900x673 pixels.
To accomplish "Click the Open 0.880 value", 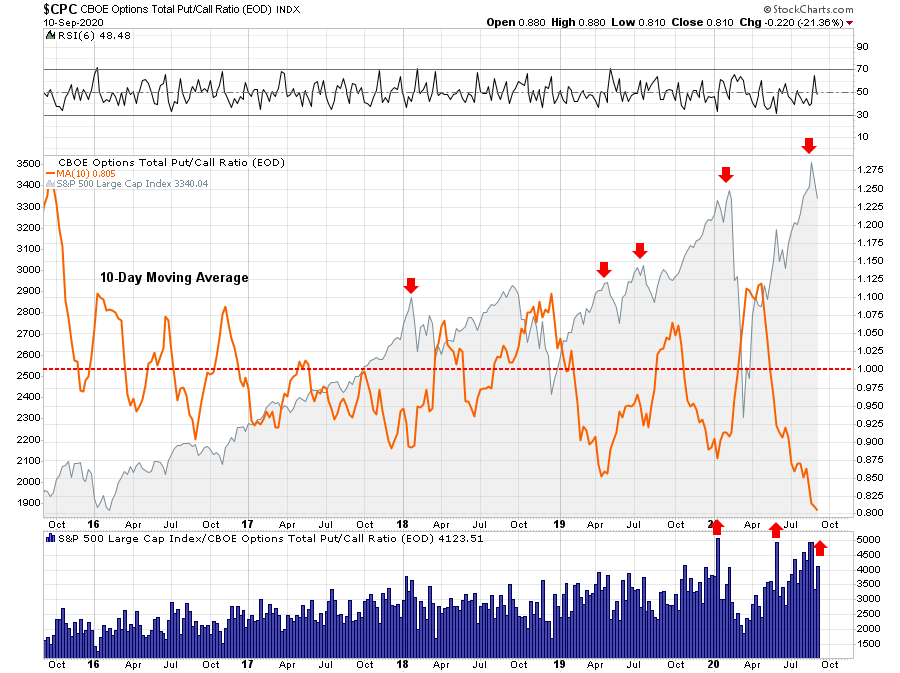I will 515,22.
